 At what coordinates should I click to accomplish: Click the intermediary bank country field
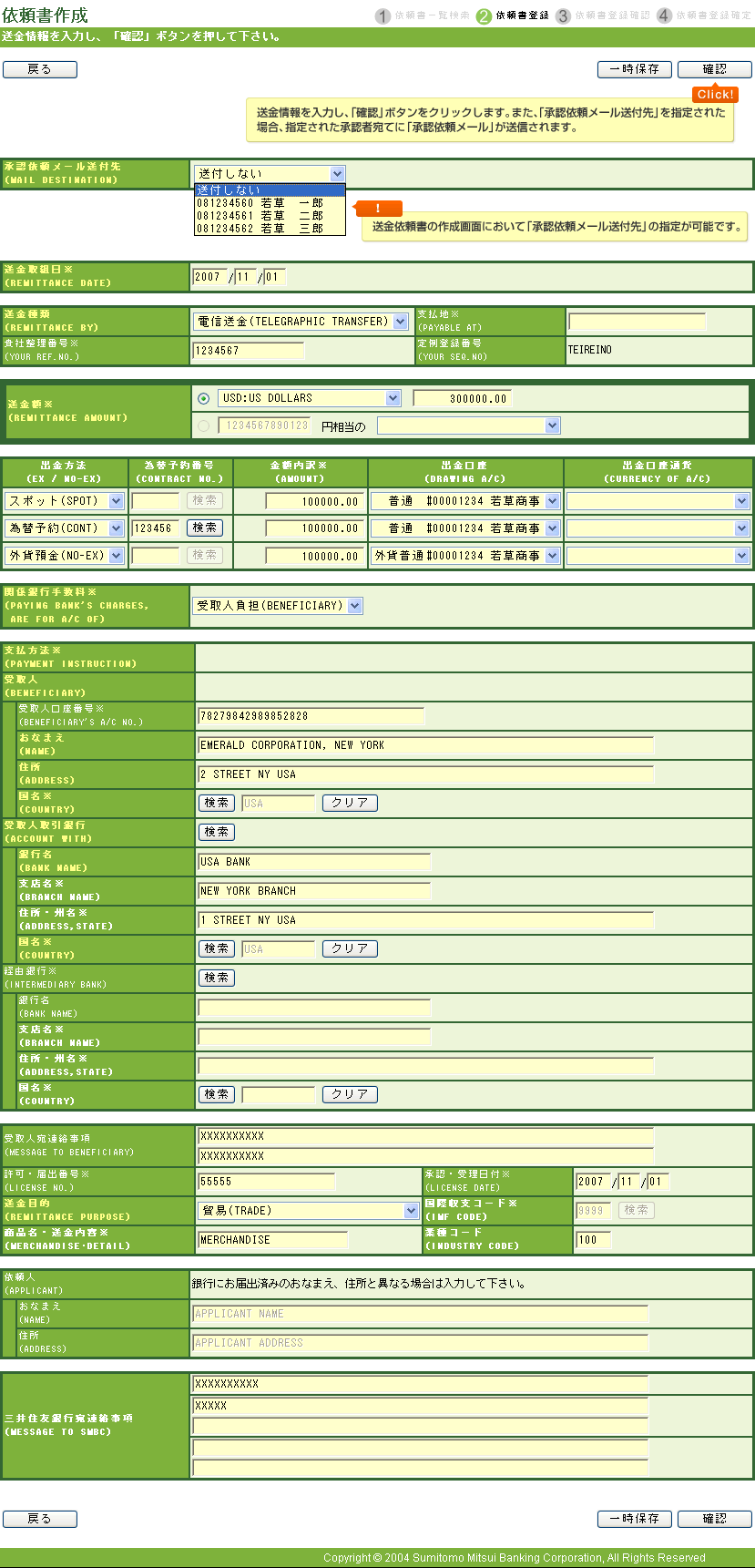[279, 1094]
